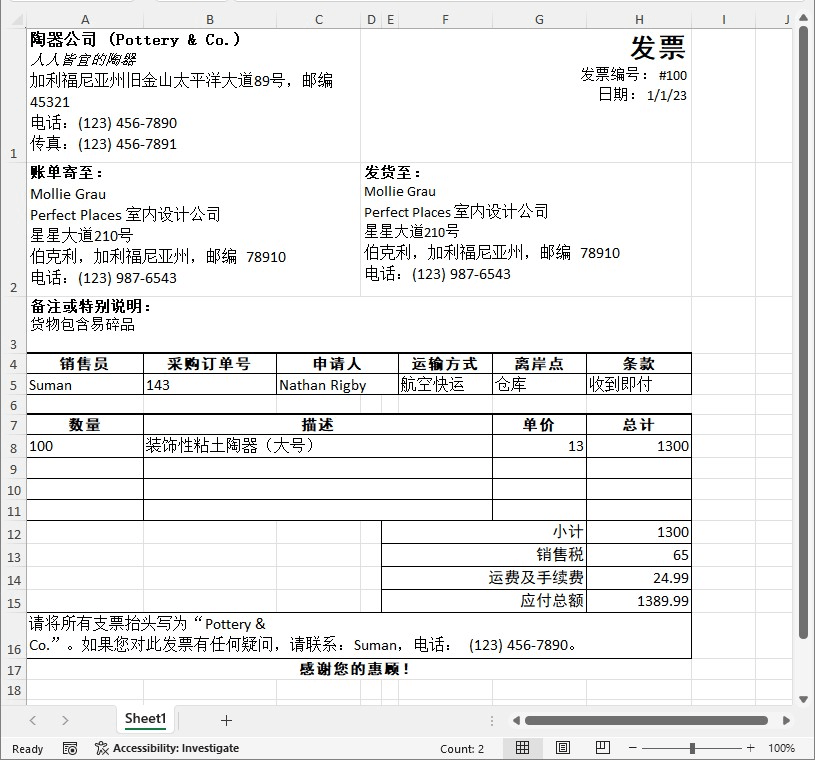
Task: Add a new worksheet with the plus icon
Action: point(226,719)
